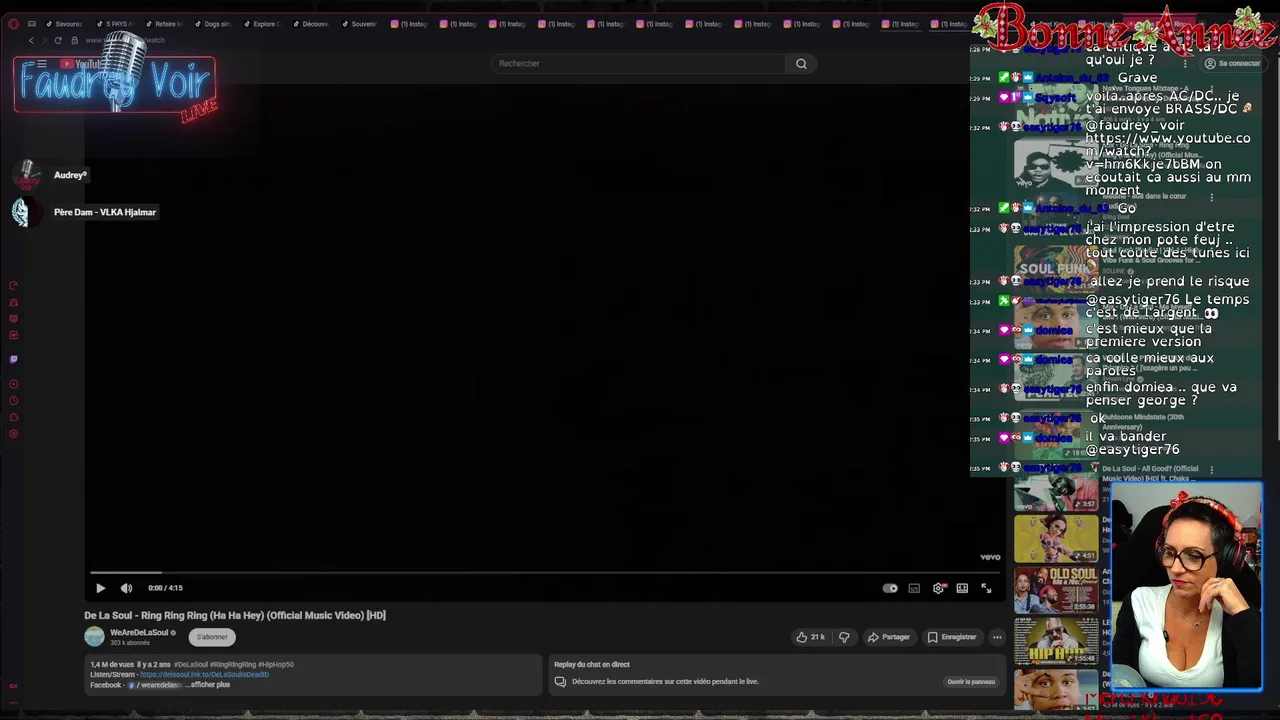
Task: Switch to the Souvenir tab
Action: [x=360, y=23]
